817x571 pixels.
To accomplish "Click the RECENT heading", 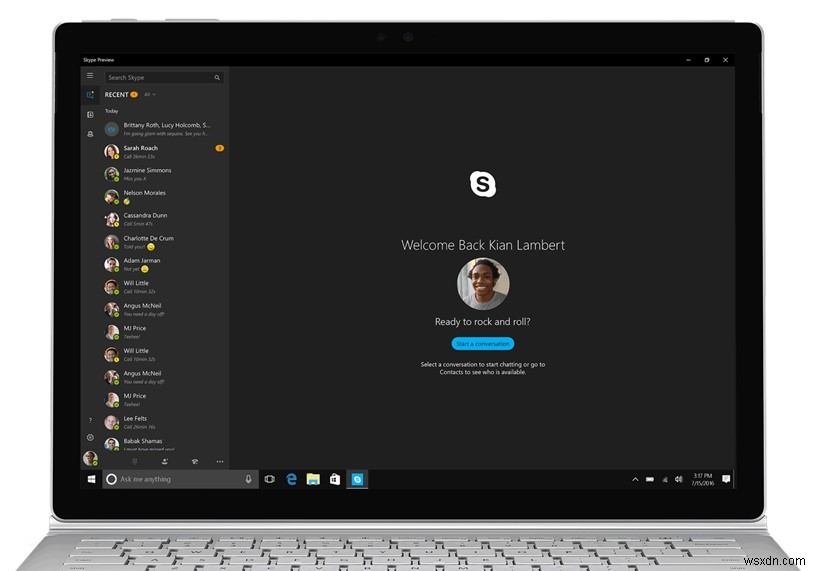I will tap(116, 95).
